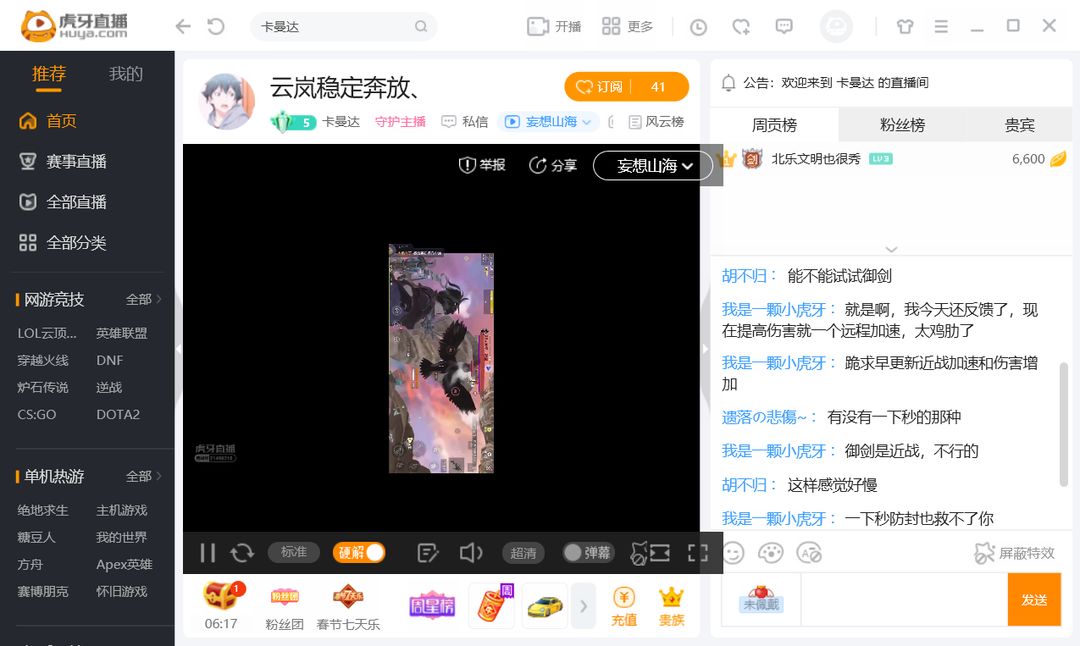The height and width of the screenshot is (646, 1080).
Task: Report the stream with 举报
Action: (x=482, y=165)
